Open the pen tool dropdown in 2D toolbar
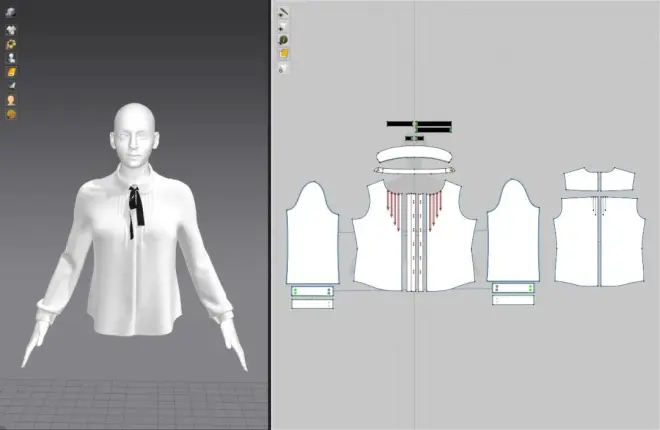The width and height of the screenshot is (660, 430). click(x=283, y=13)
